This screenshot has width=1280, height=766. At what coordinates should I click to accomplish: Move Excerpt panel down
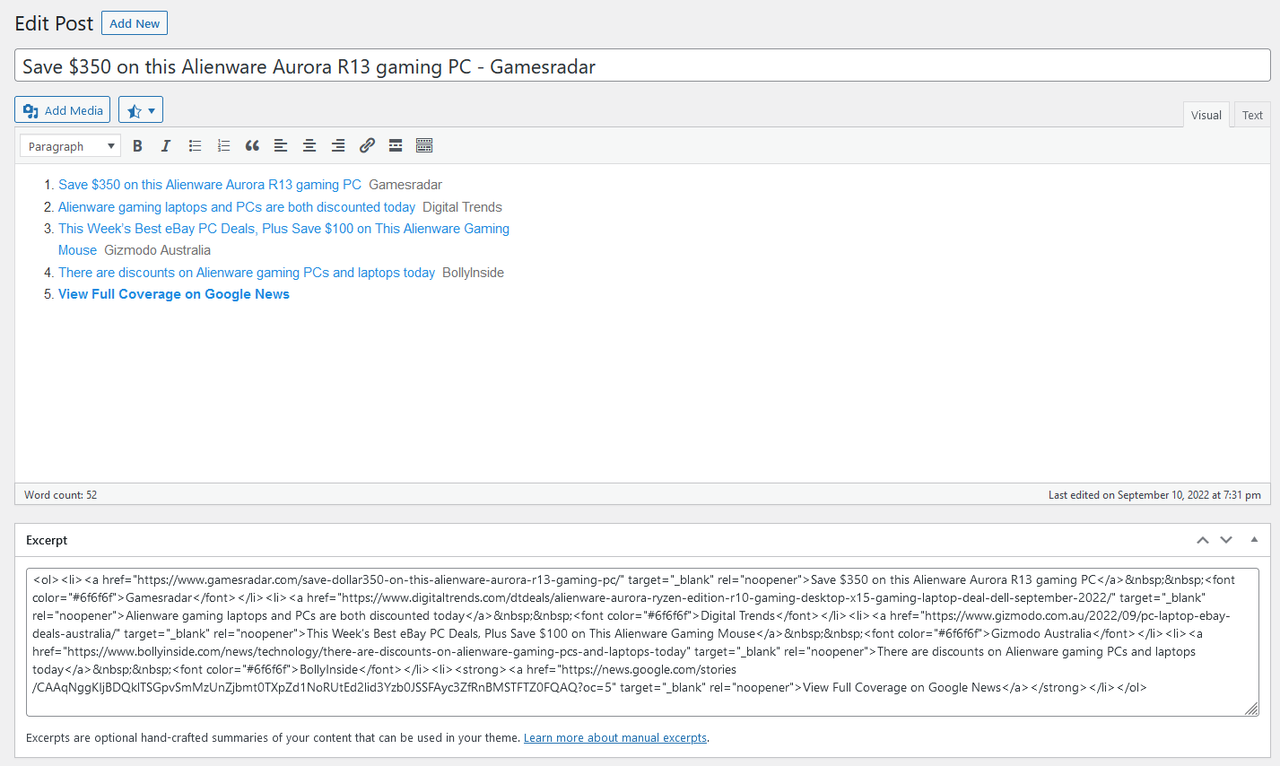1226,540
